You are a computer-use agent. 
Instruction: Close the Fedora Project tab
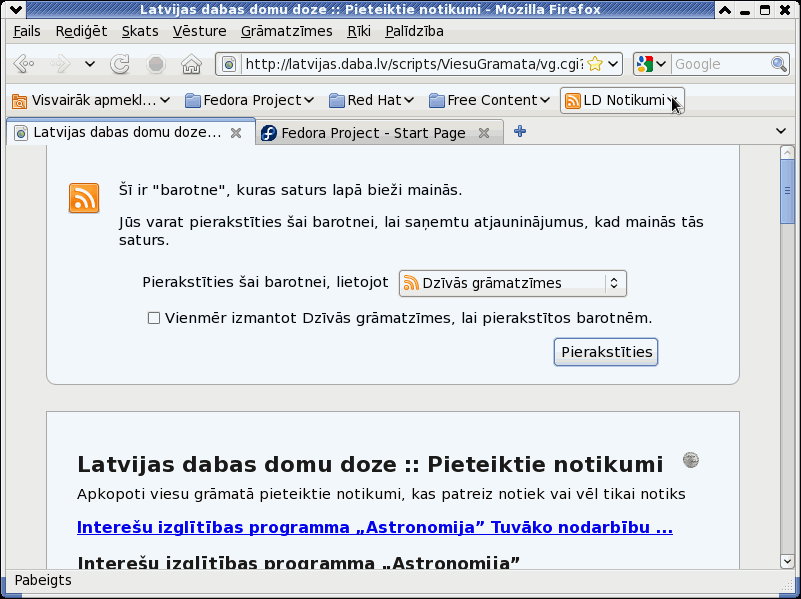484,133
